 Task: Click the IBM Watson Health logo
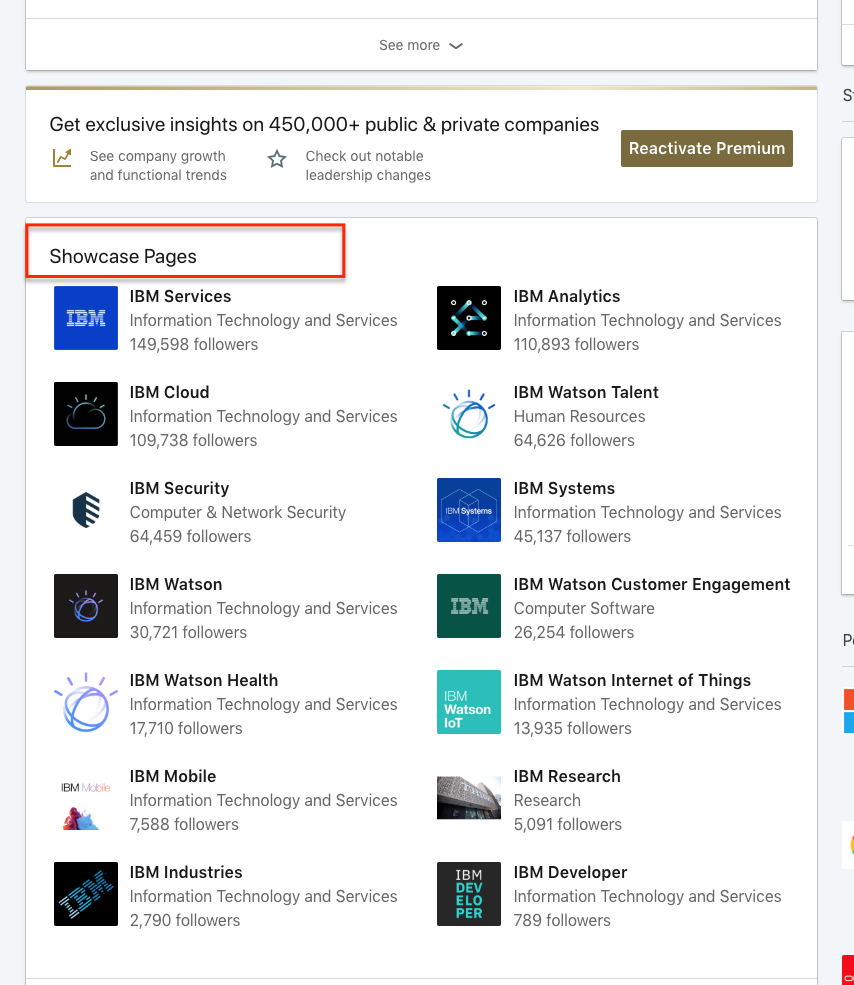click(85, 702)
